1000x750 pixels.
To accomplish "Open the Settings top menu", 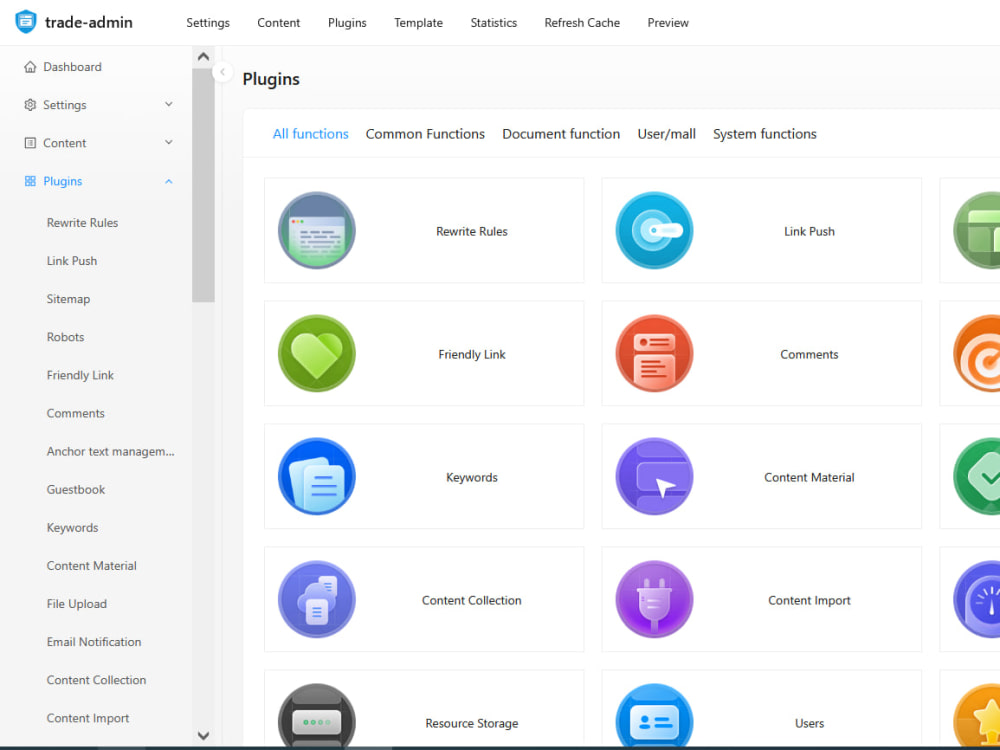I will pyautogui.click(x=208, y=22).
